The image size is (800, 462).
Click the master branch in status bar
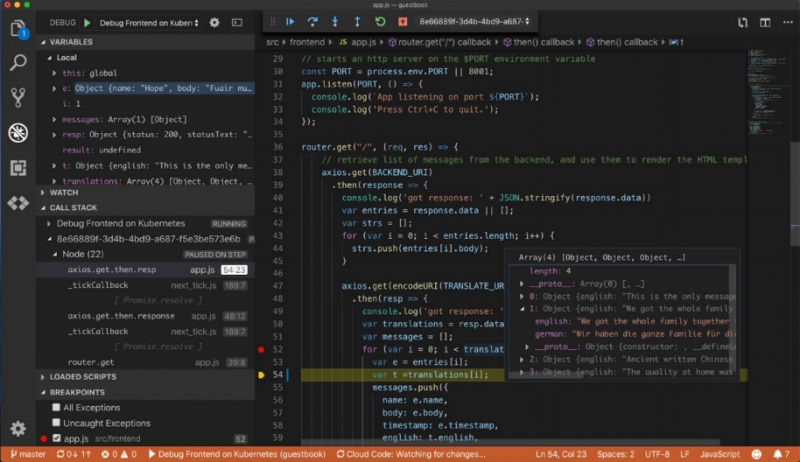point(28,454)
